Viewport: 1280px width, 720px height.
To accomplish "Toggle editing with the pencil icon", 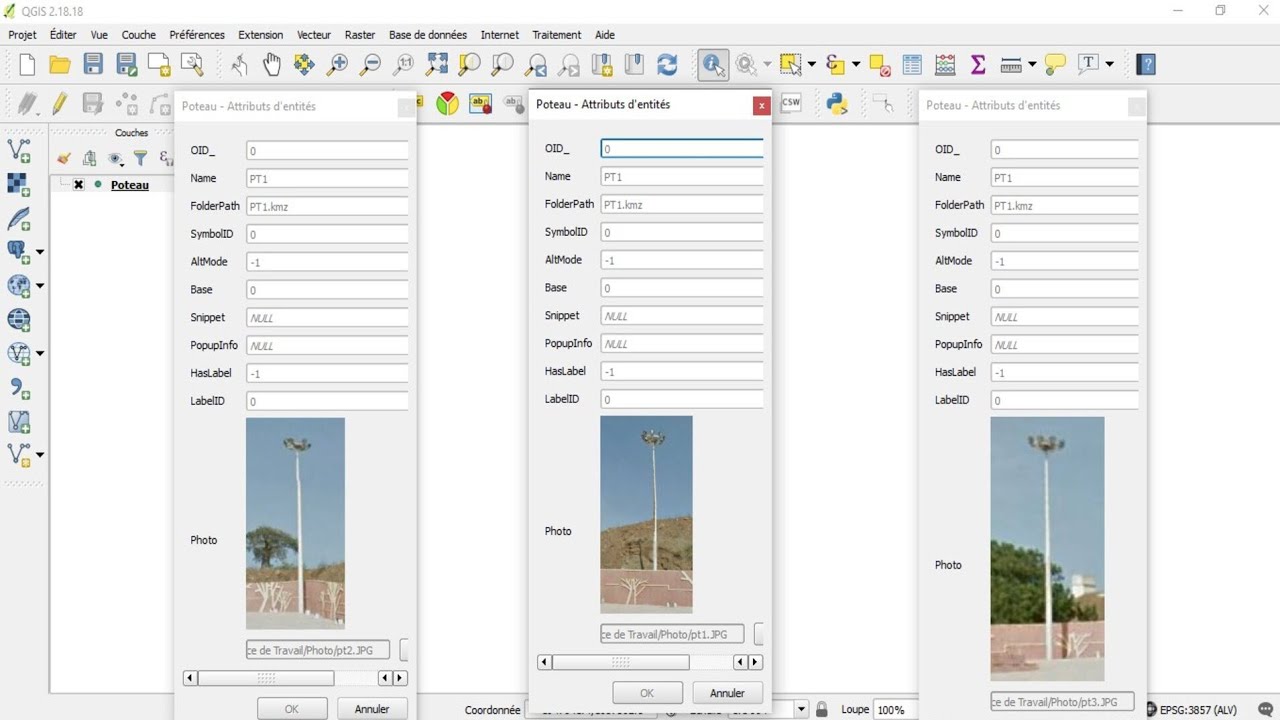I will [60, 103].
